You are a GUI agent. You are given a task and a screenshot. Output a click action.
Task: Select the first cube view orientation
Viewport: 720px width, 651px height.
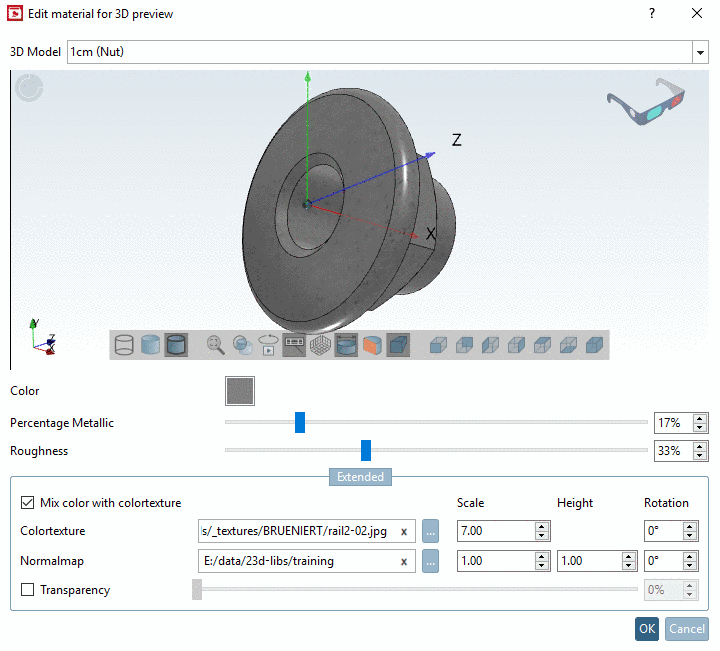click(x=437, y=346)
